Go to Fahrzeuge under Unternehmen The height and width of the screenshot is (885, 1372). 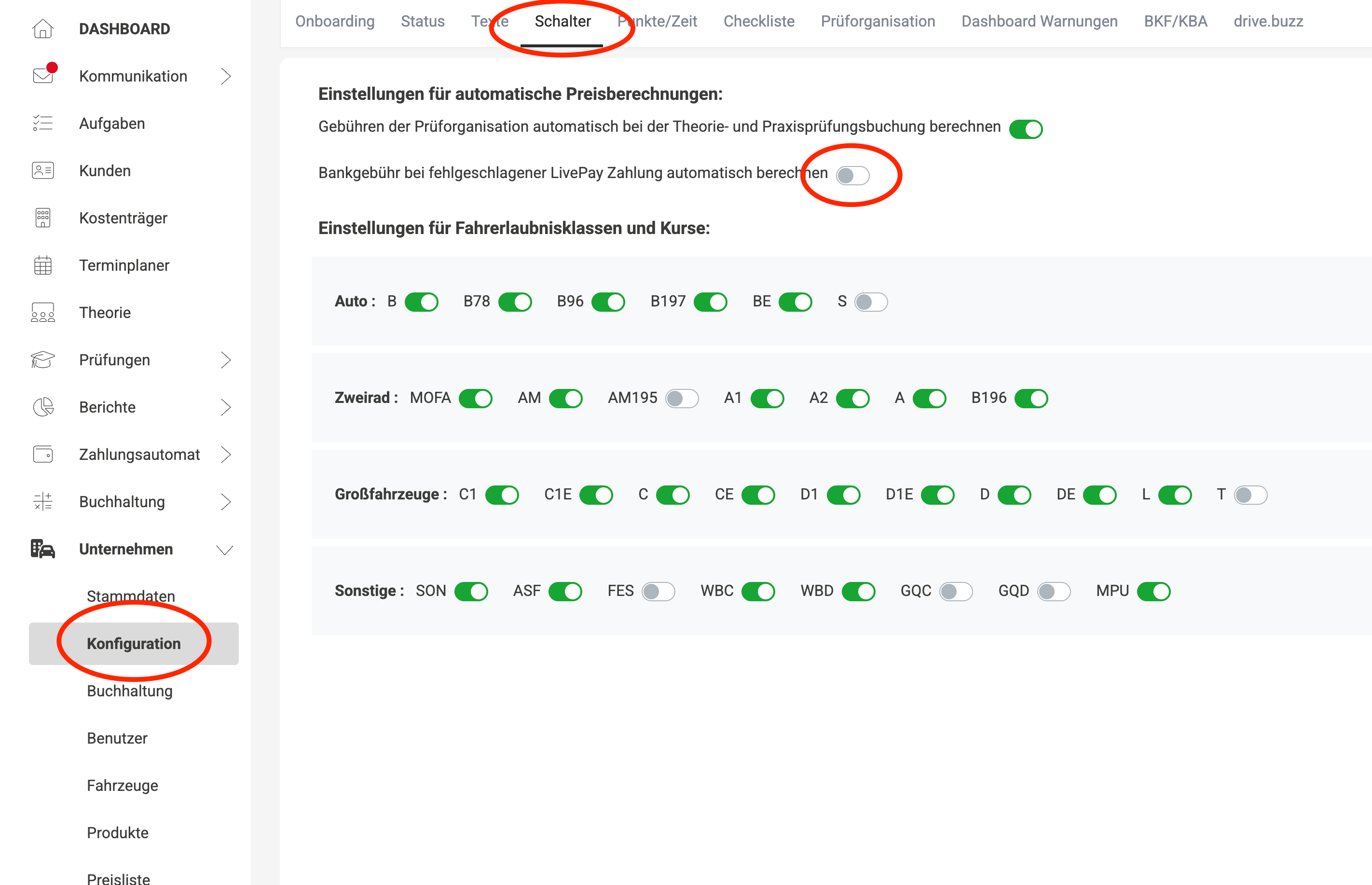(x=123, y=785)
